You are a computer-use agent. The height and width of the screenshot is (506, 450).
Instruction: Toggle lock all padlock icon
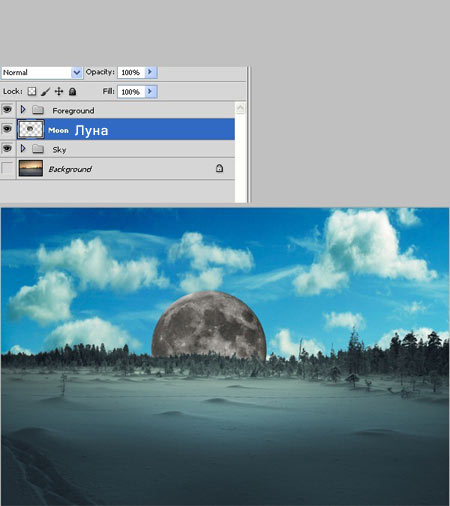pyautogui.click(x=72, y=91)
